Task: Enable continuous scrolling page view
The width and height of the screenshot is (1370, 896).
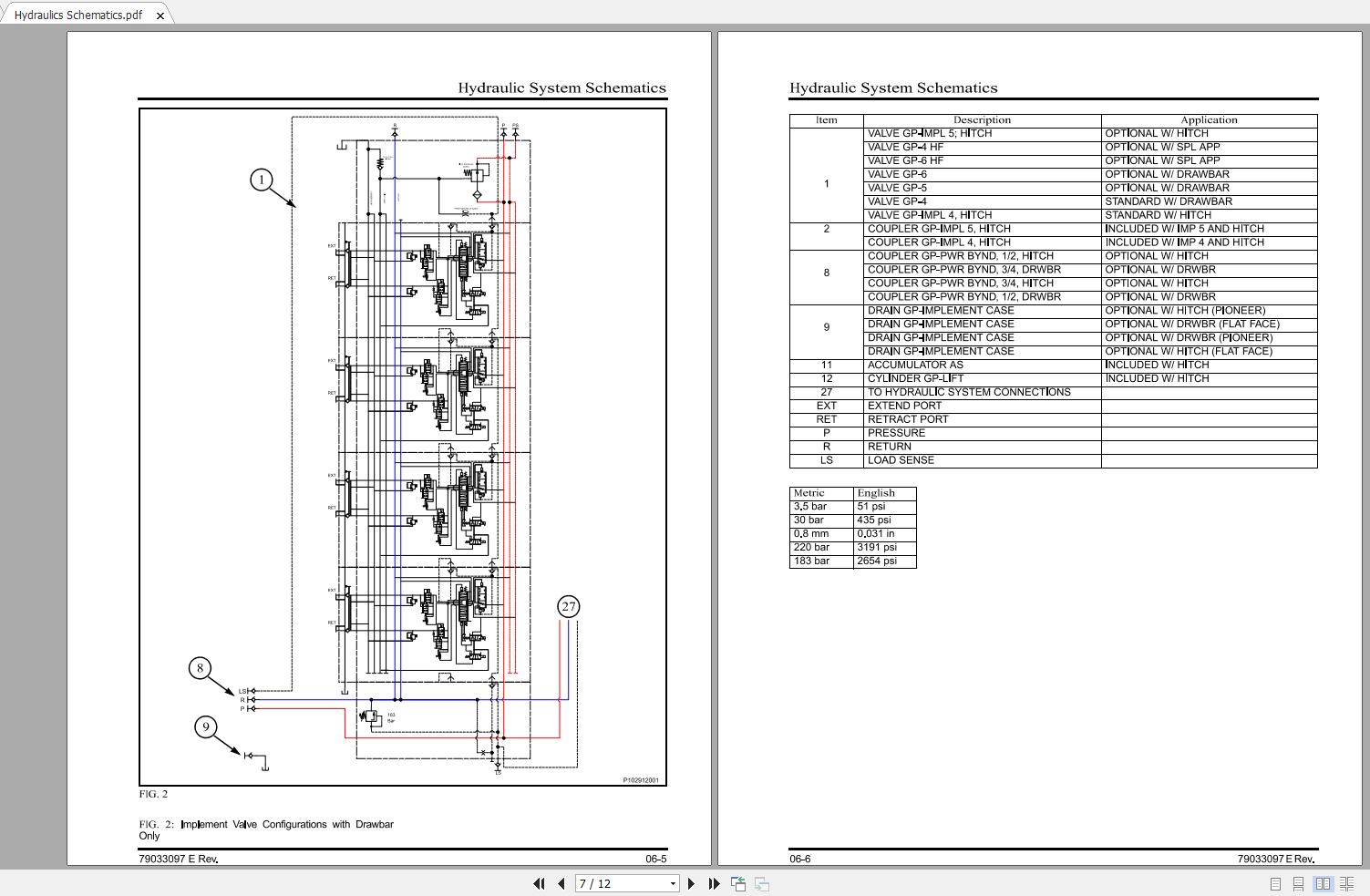Action: coord(1299,883)
